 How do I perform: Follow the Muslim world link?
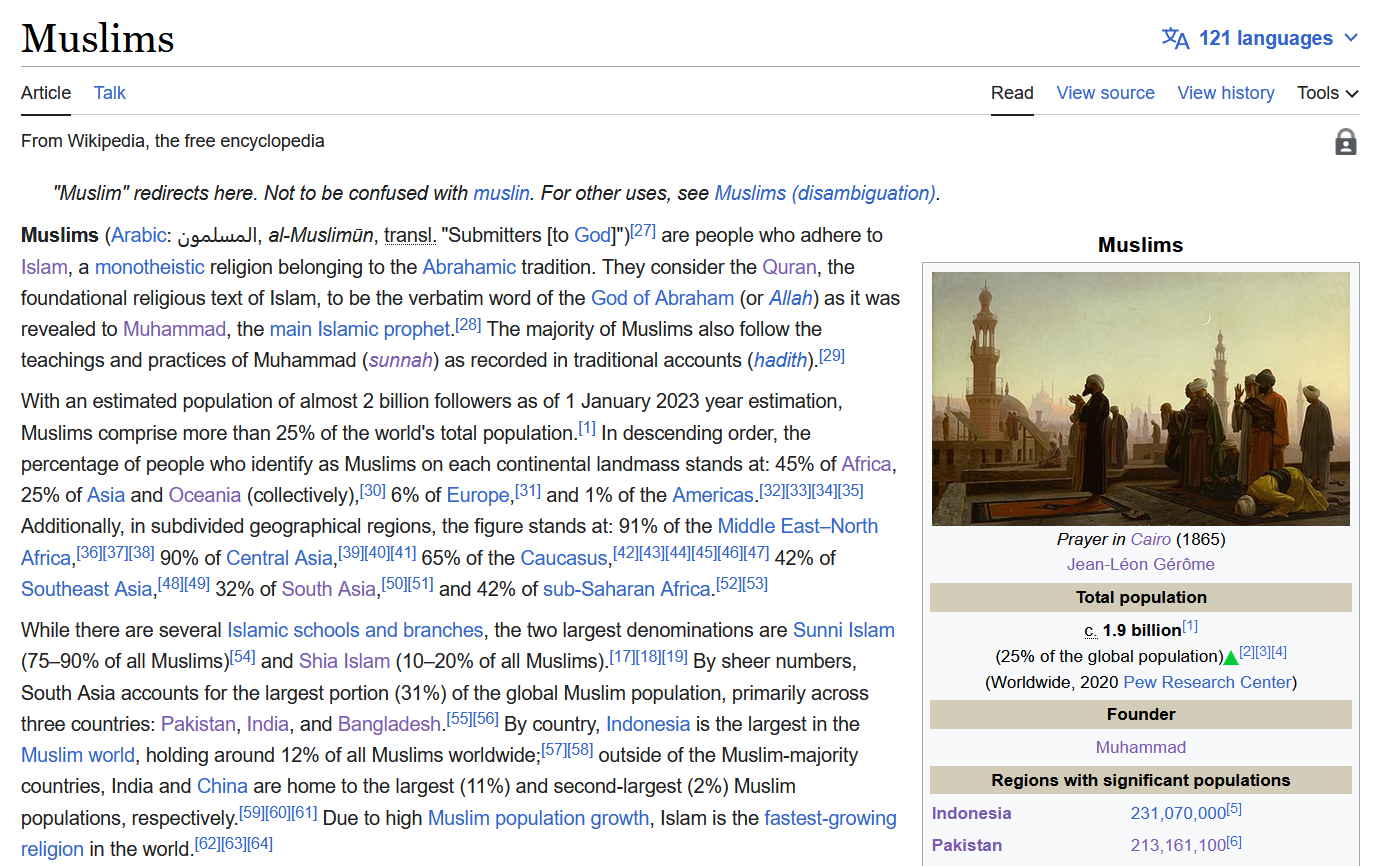click(x=79, y=755)
